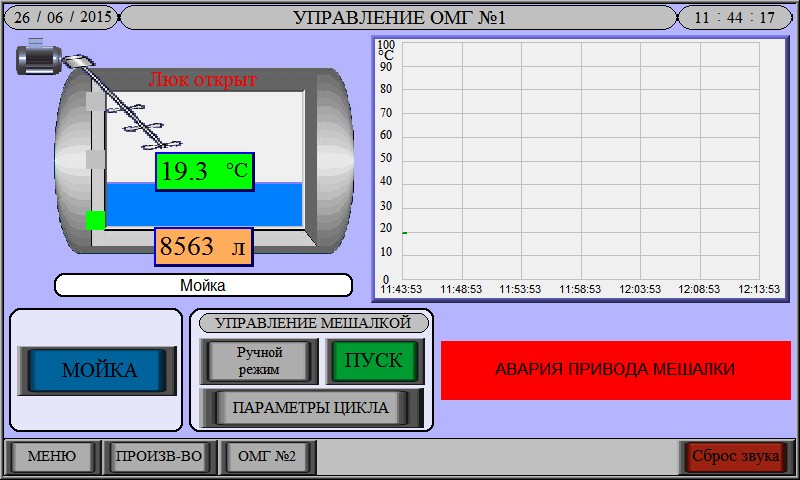This screenshot has height=480, width=800.
Task: Switch to the ОМГ №2 screen
Action: point(267,457)
